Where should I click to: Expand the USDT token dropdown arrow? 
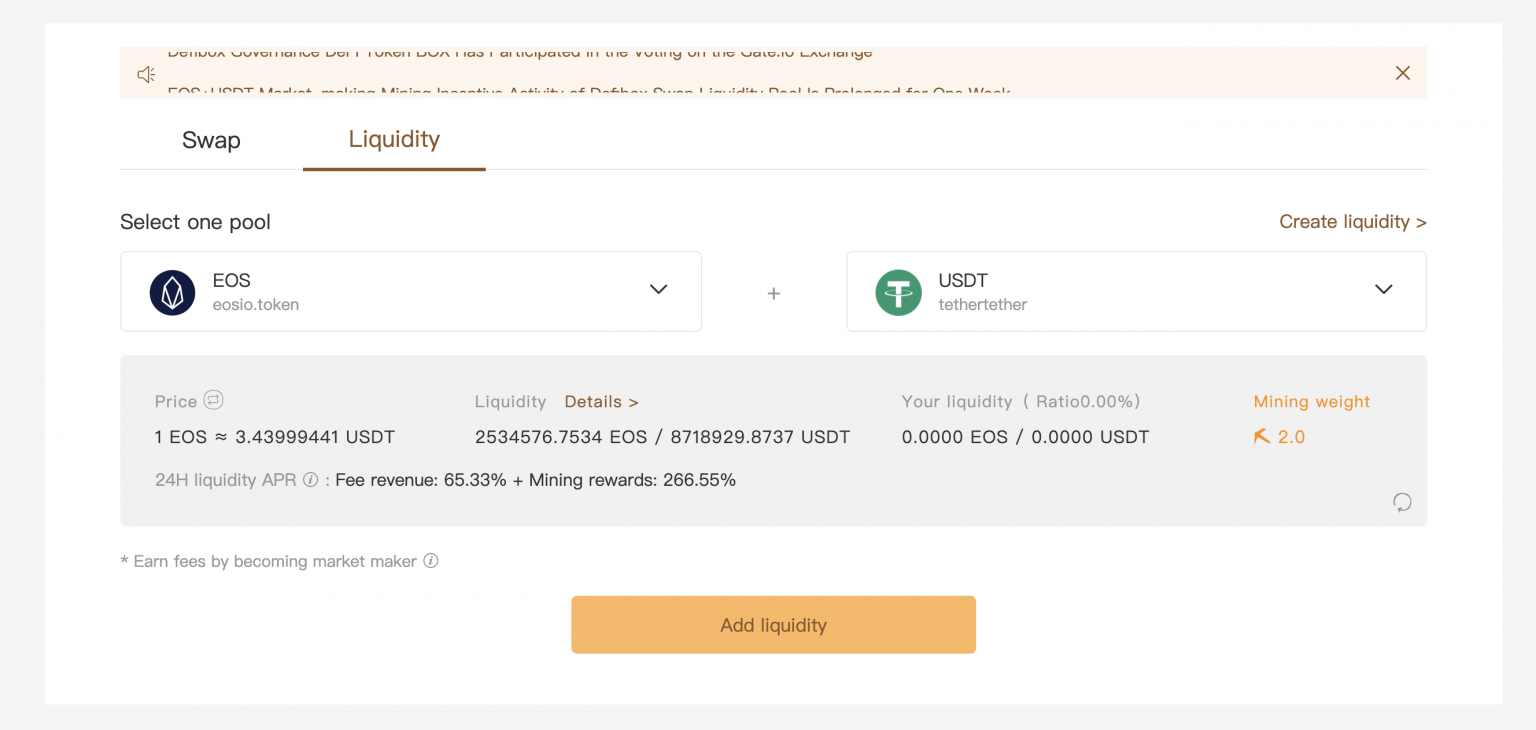[x=1383, y=290]
